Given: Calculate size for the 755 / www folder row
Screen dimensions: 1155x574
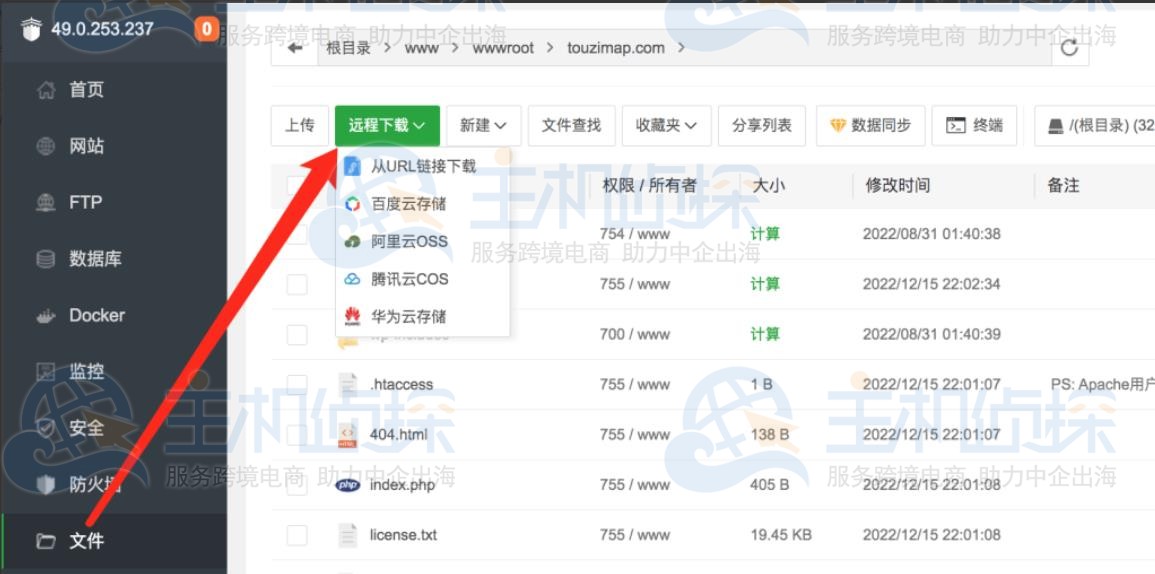Looking at the screenshot, I should [765, 284].
